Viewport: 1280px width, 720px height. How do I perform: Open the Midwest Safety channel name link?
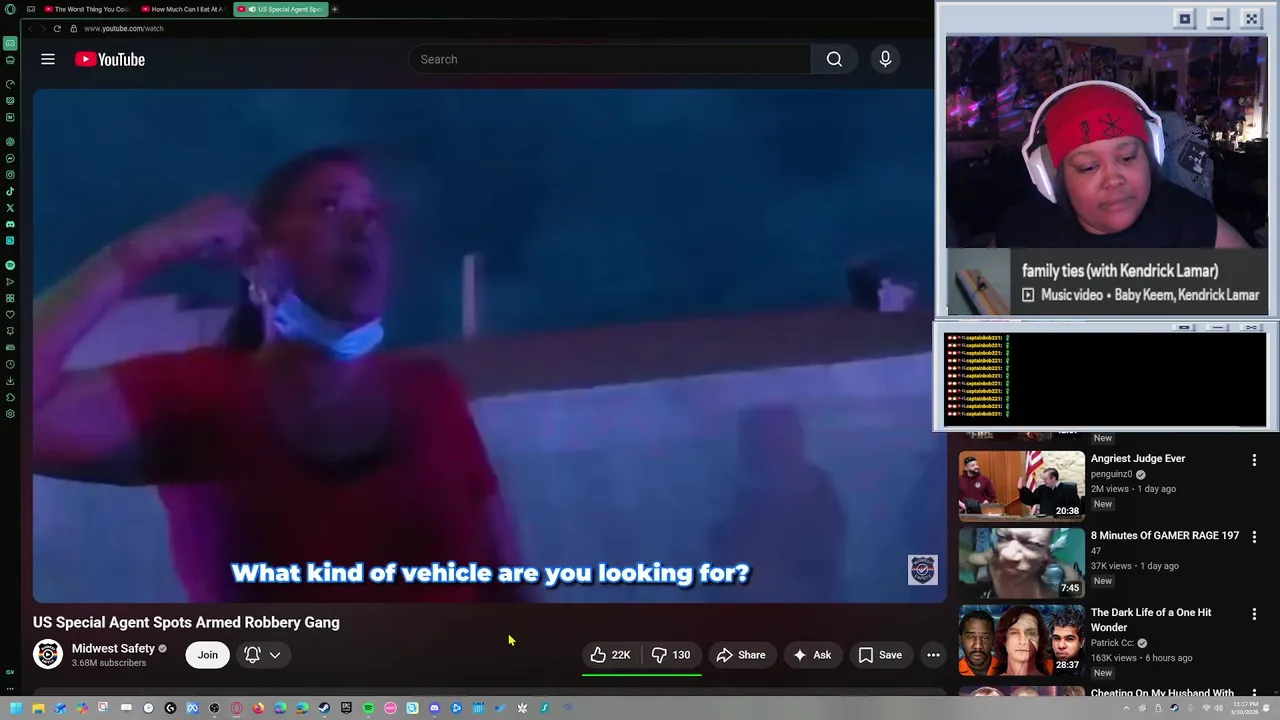pos(113,648)
